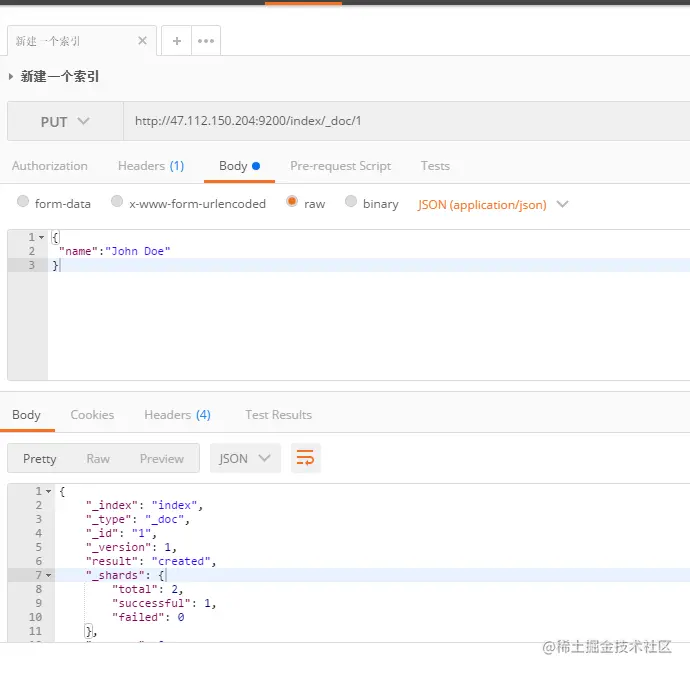Click the "_version": 1 response line
This screenshot has height=673, width=690.
click(x=131, y=548)
